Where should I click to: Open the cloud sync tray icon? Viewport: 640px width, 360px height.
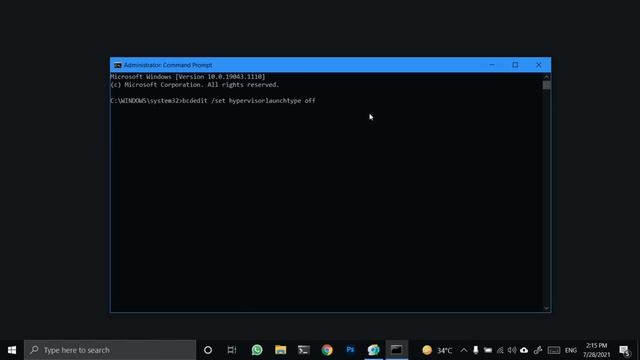524,350
